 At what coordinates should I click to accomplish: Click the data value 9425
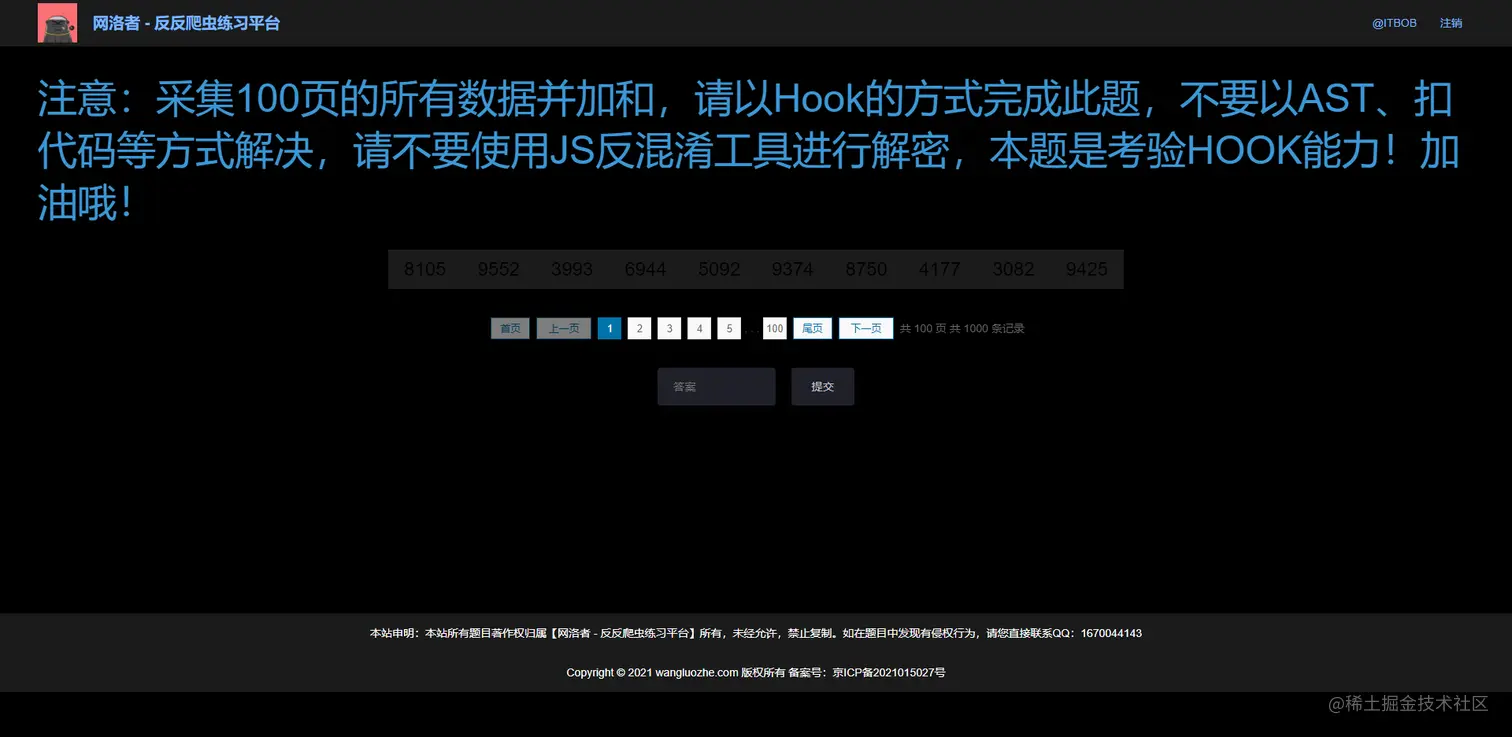[1087, 269]
